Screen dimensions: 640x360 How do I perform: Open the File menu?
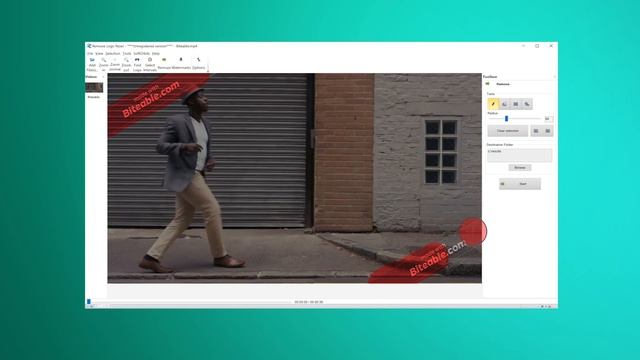90,53
